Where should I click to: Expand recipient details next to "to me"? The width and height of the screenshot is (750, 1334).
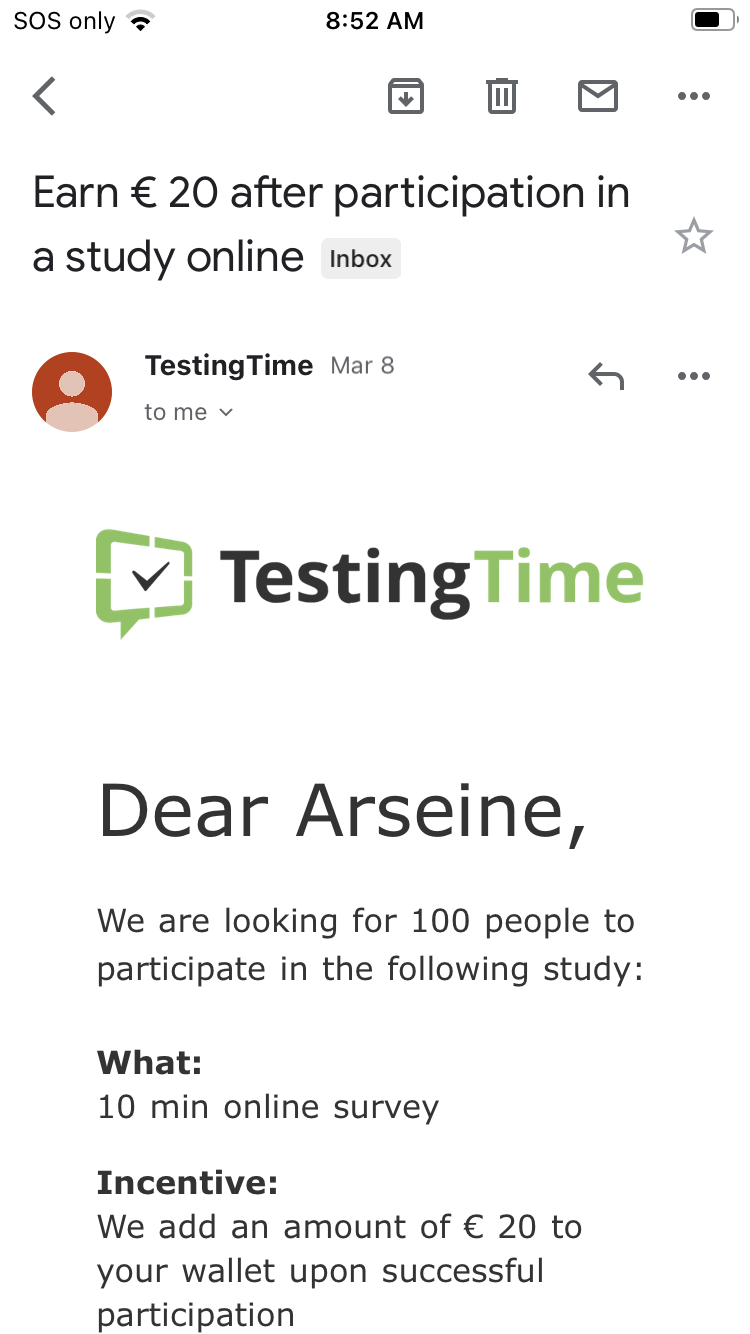coord(226,413)
